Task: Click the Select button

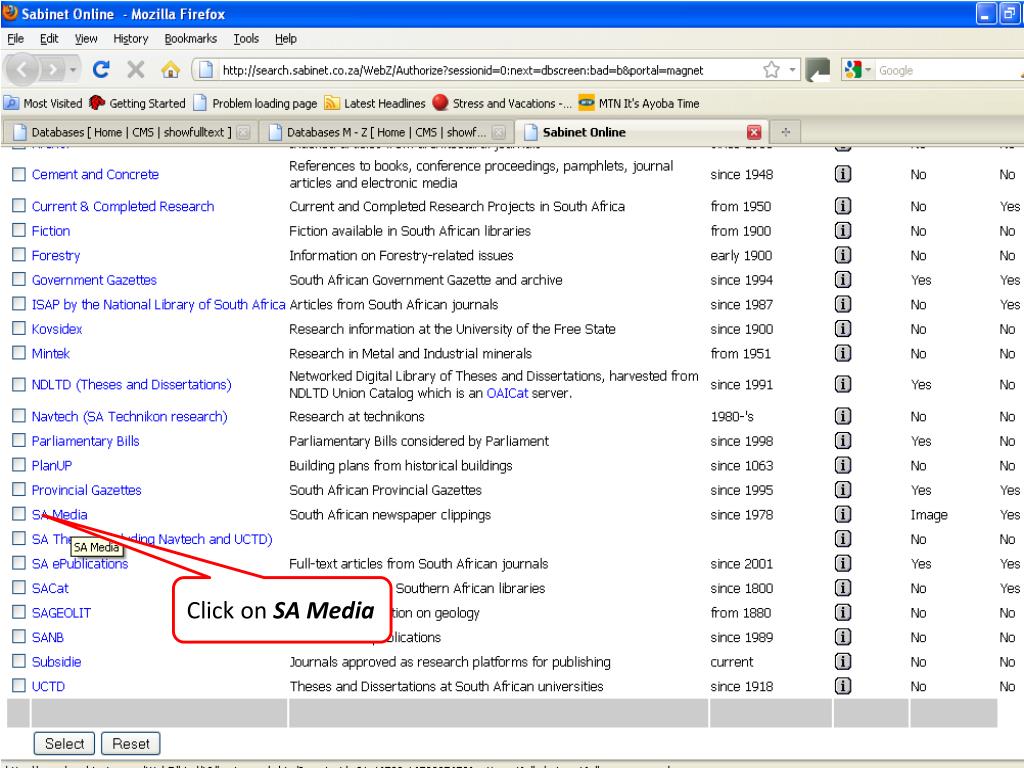Action: [x=64, y=743]
